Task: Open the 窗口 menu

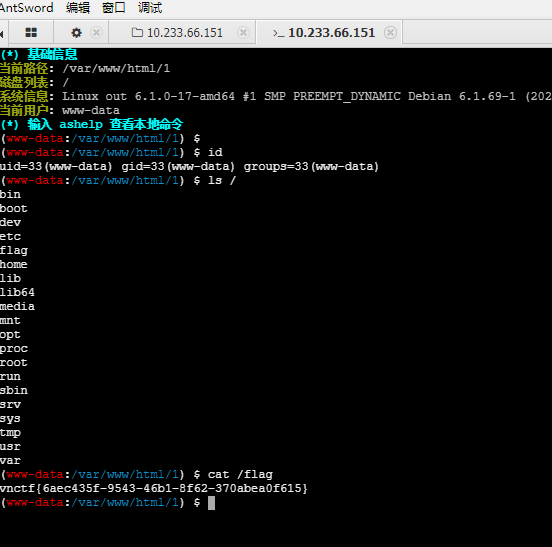Action: pos(114,7)
